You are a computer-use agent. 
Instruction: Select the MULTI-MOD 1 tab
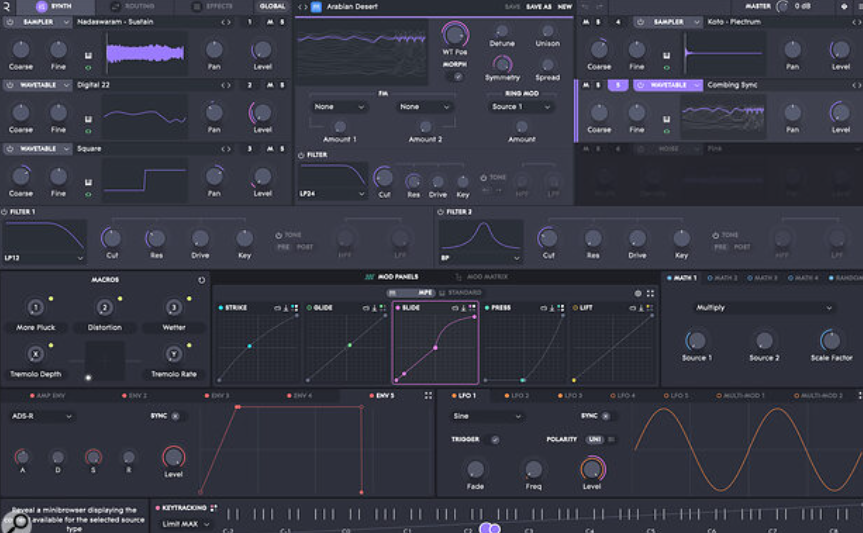coord(740,396)
